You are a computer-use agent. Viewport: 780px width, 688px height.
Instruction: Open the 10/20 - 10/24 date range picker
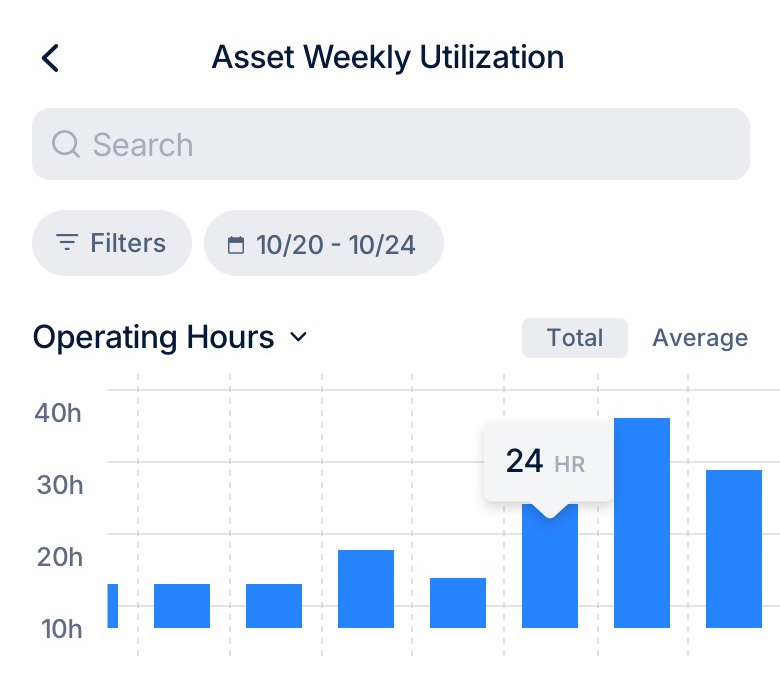[x=323, y=243]
